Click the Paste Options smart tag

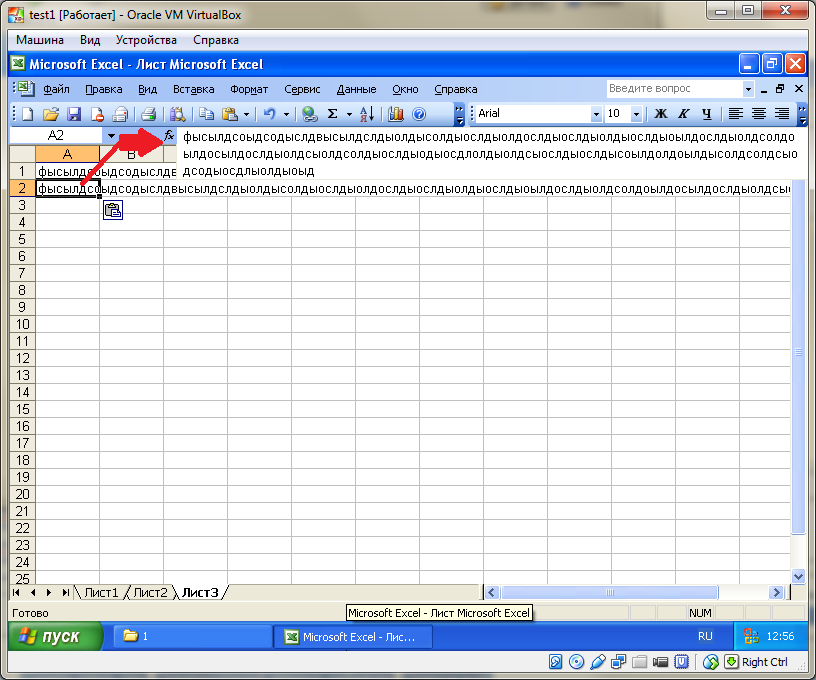112,210
